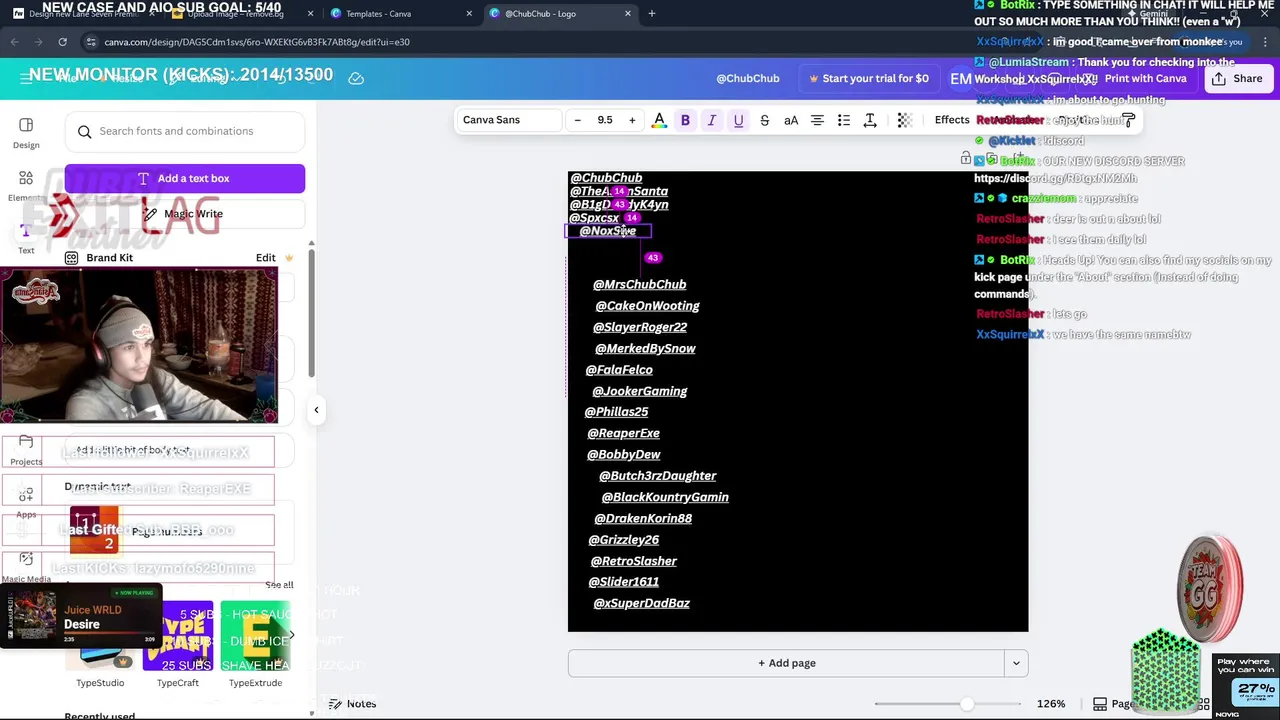Toggle strikethrough formatting
1280x720 pixels.
coord(765,120)
